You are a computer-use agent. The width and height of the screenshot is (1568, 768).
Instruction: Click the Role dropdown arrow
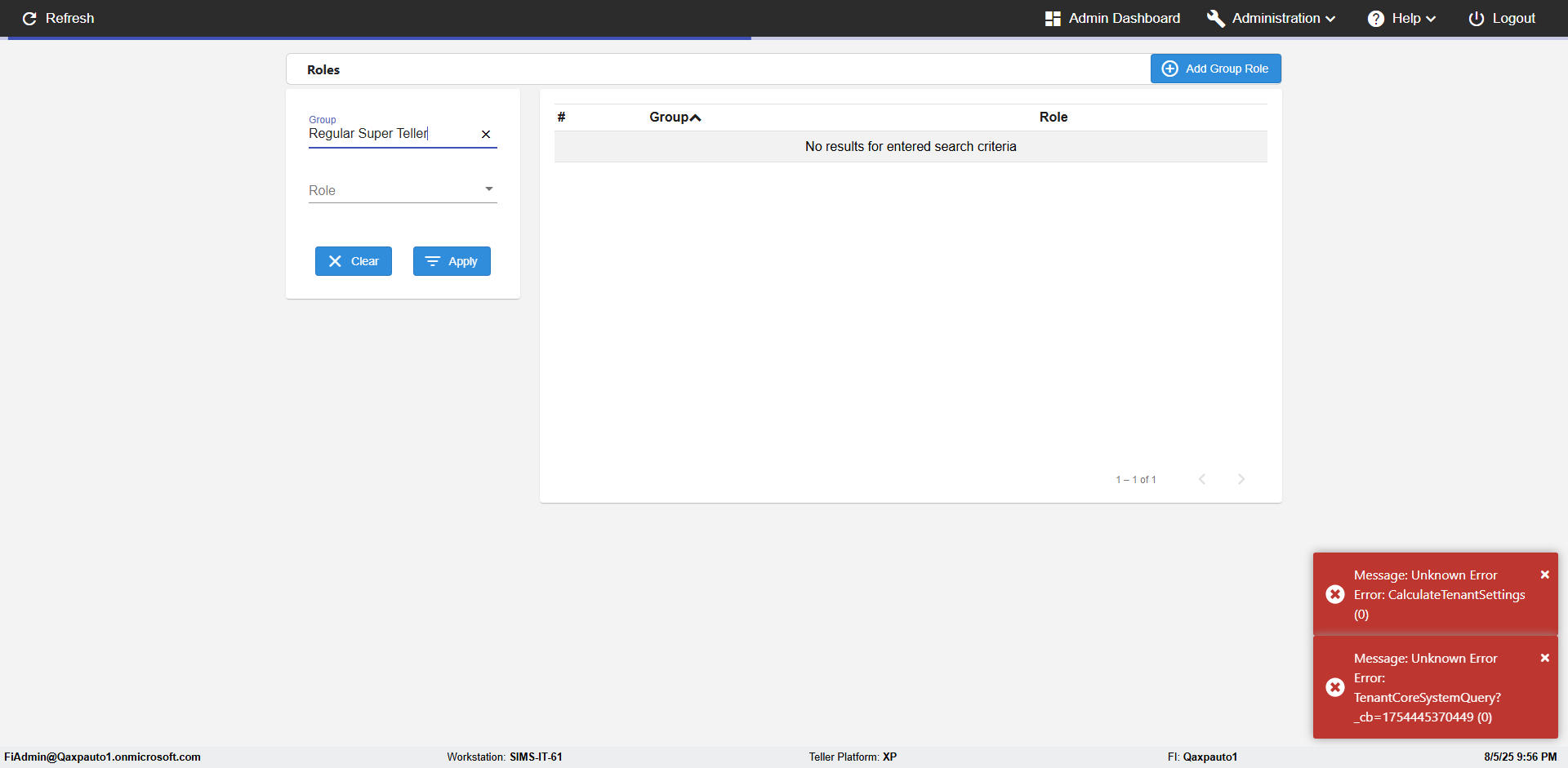tap(489, 189)
